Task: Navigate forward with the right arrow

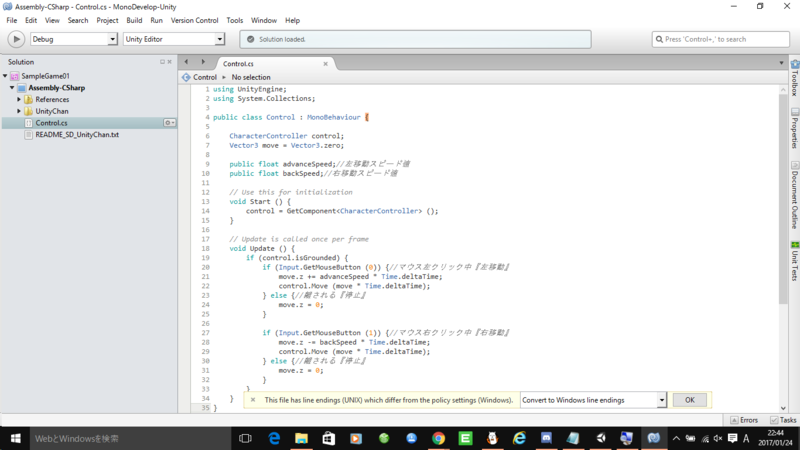Action: click(x=203, y=62)
